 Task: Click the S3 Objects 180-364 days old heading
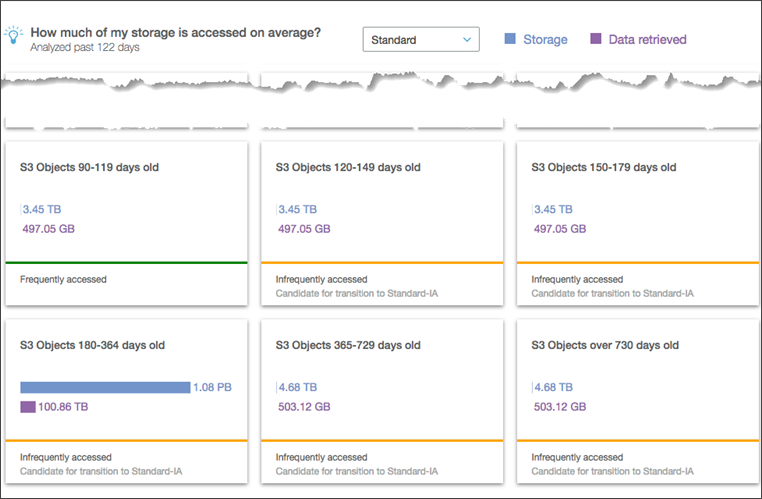click(92, 345)
